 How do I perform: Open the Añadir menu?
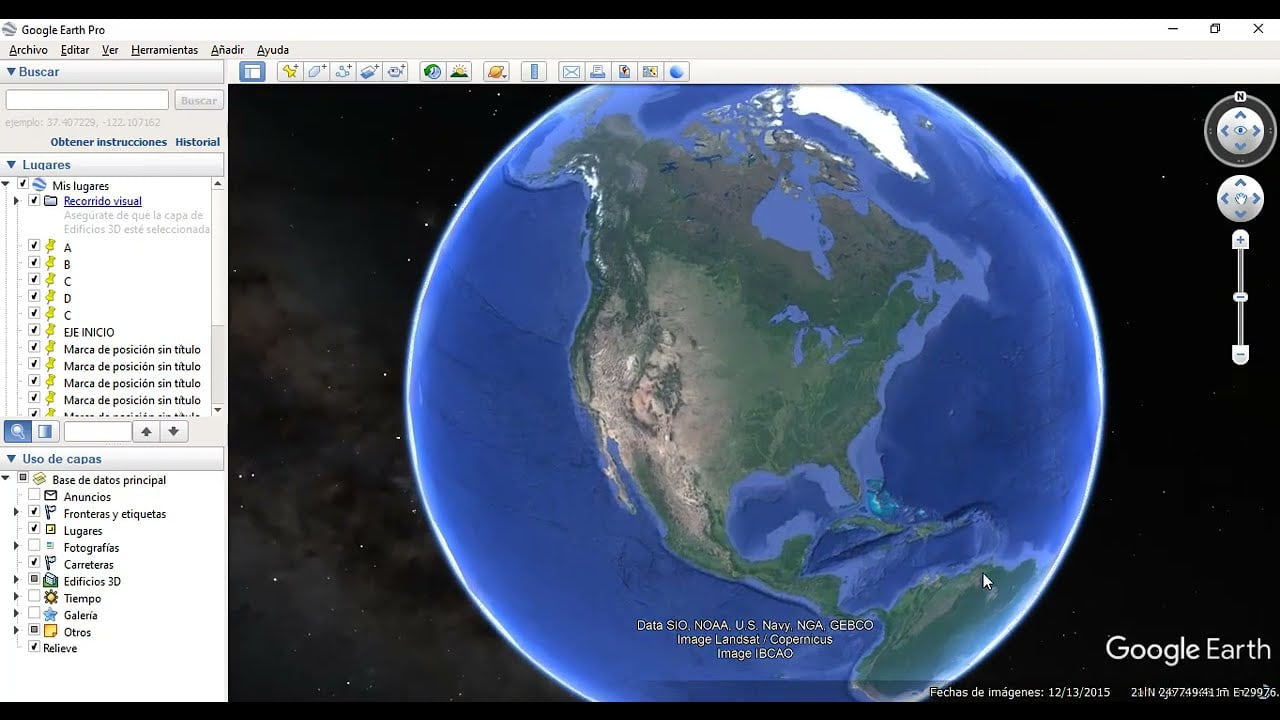click(x=227, y=50)
